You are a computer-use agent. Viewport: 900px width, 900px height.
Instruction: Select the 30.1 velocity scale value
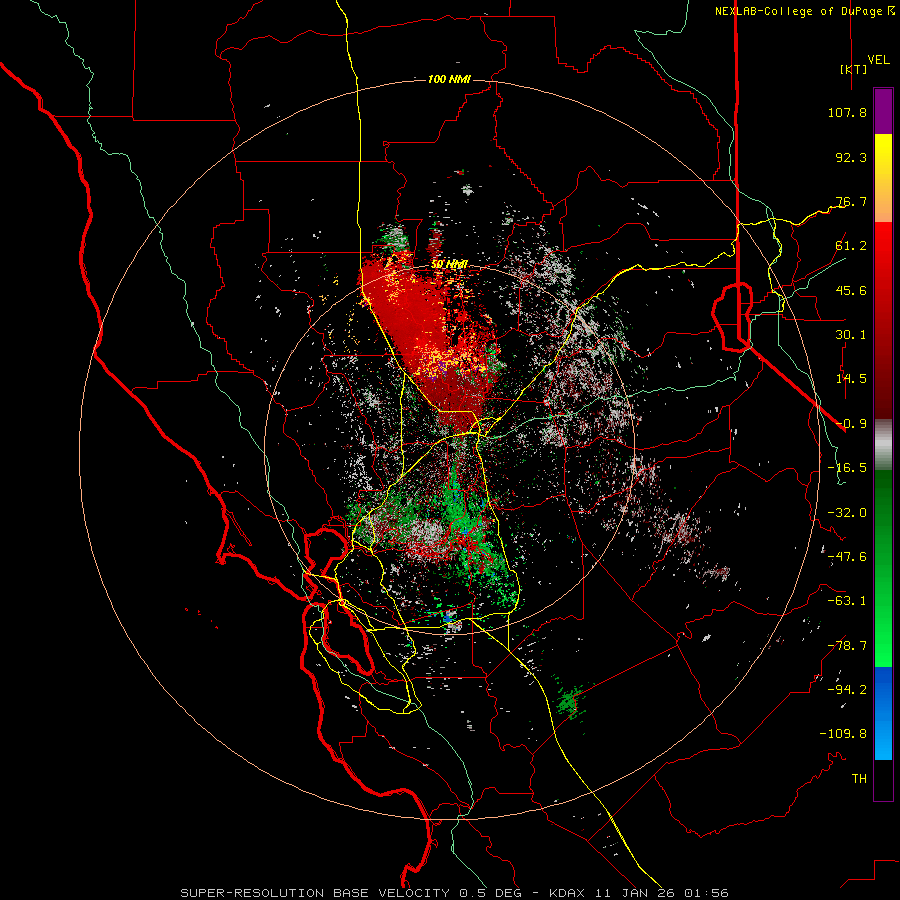(x=851, y=335)
